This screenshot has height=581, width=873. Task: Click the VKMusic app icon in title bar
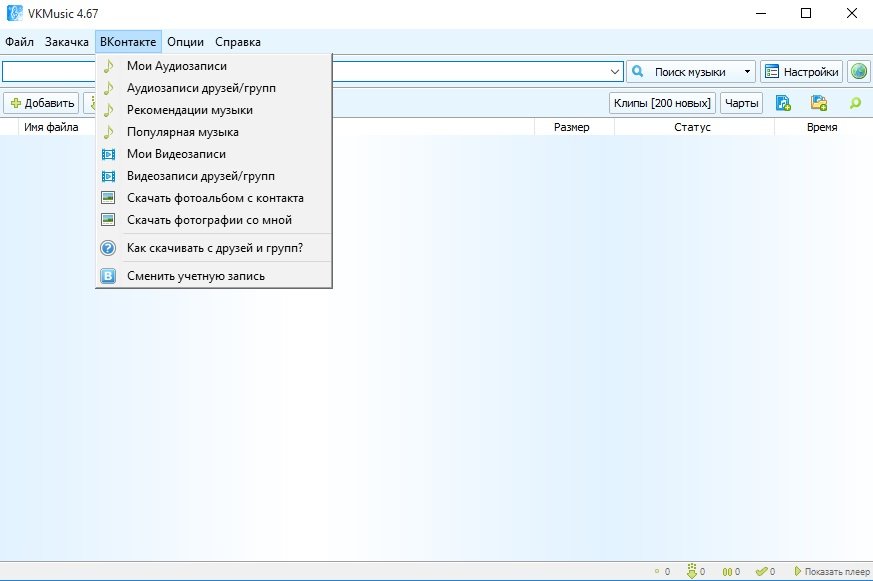click(x=14, y=13)
